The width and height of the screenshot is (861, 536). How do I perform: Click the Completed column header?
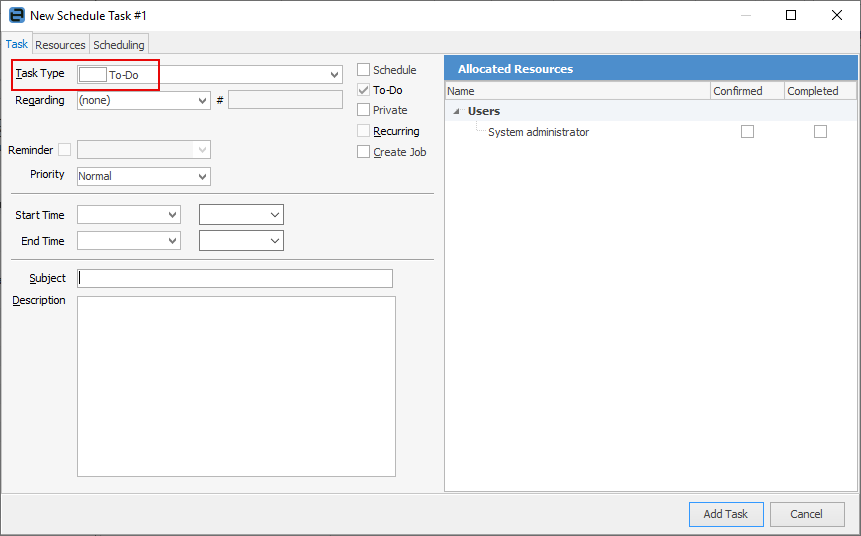820,91
